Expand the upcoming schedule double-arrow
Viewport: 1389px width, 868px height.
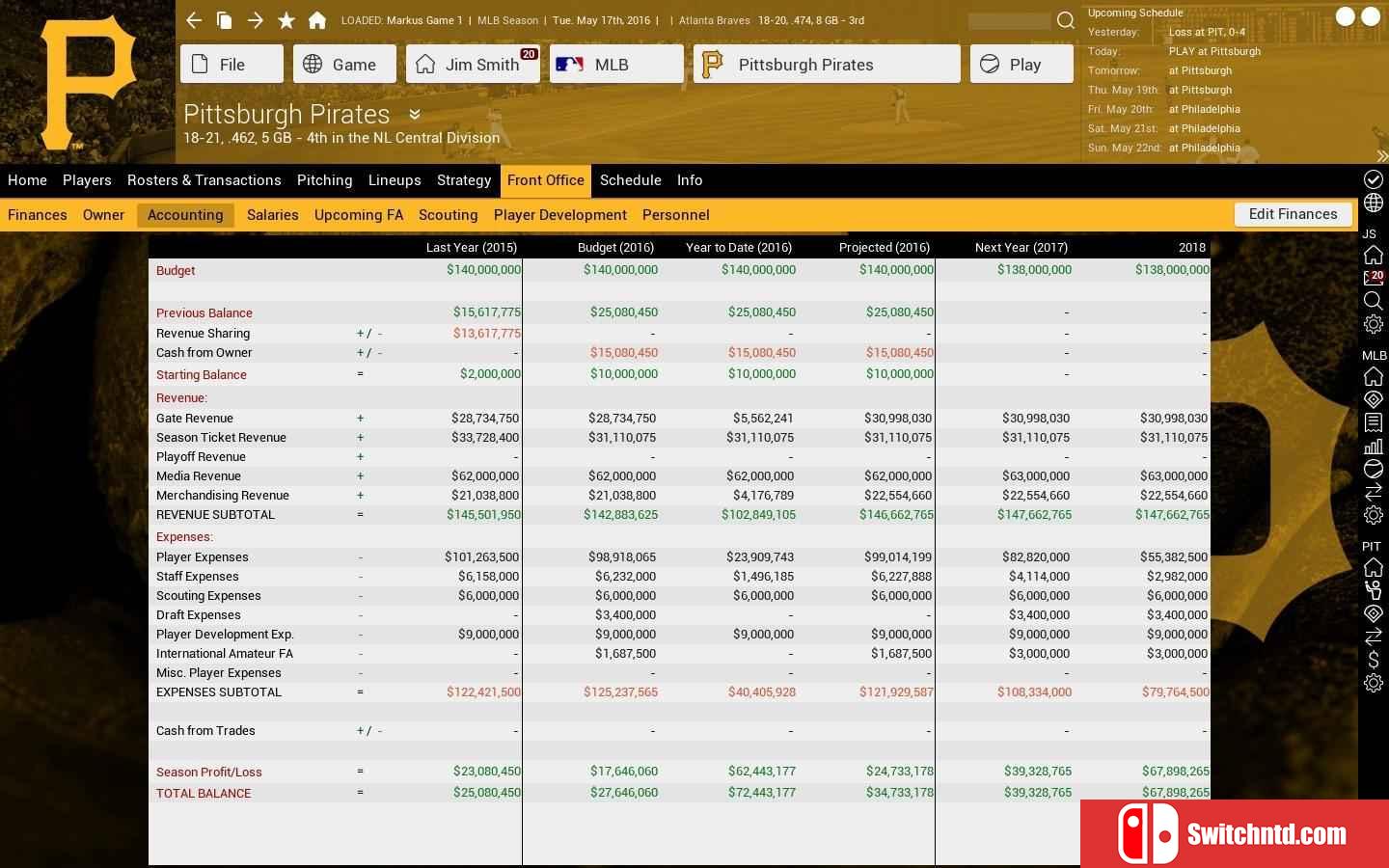pyautogui.click(x=1381, y=156)
